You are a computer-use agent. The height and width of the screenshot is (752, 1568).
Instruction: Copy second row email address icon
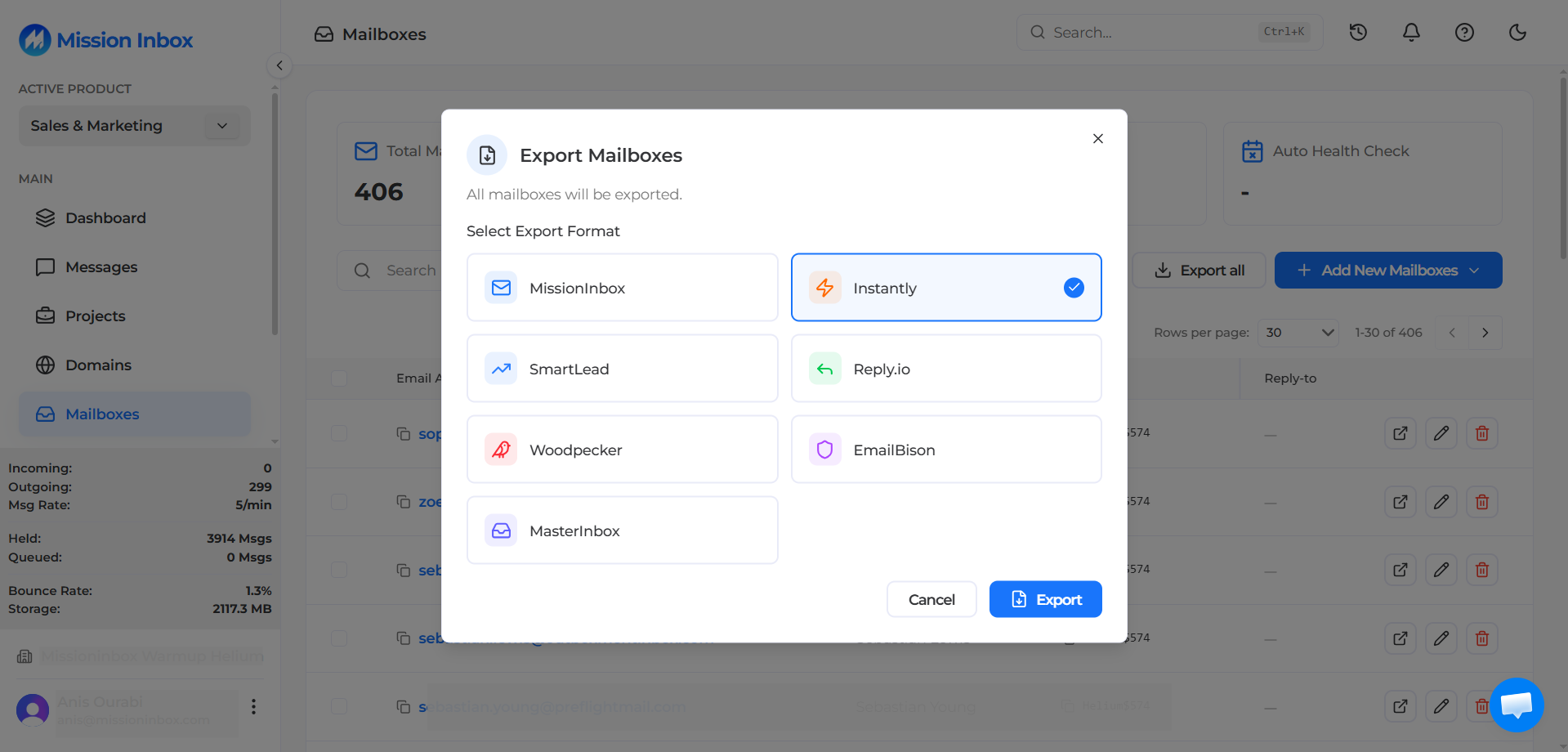click(x=403, y=502)
